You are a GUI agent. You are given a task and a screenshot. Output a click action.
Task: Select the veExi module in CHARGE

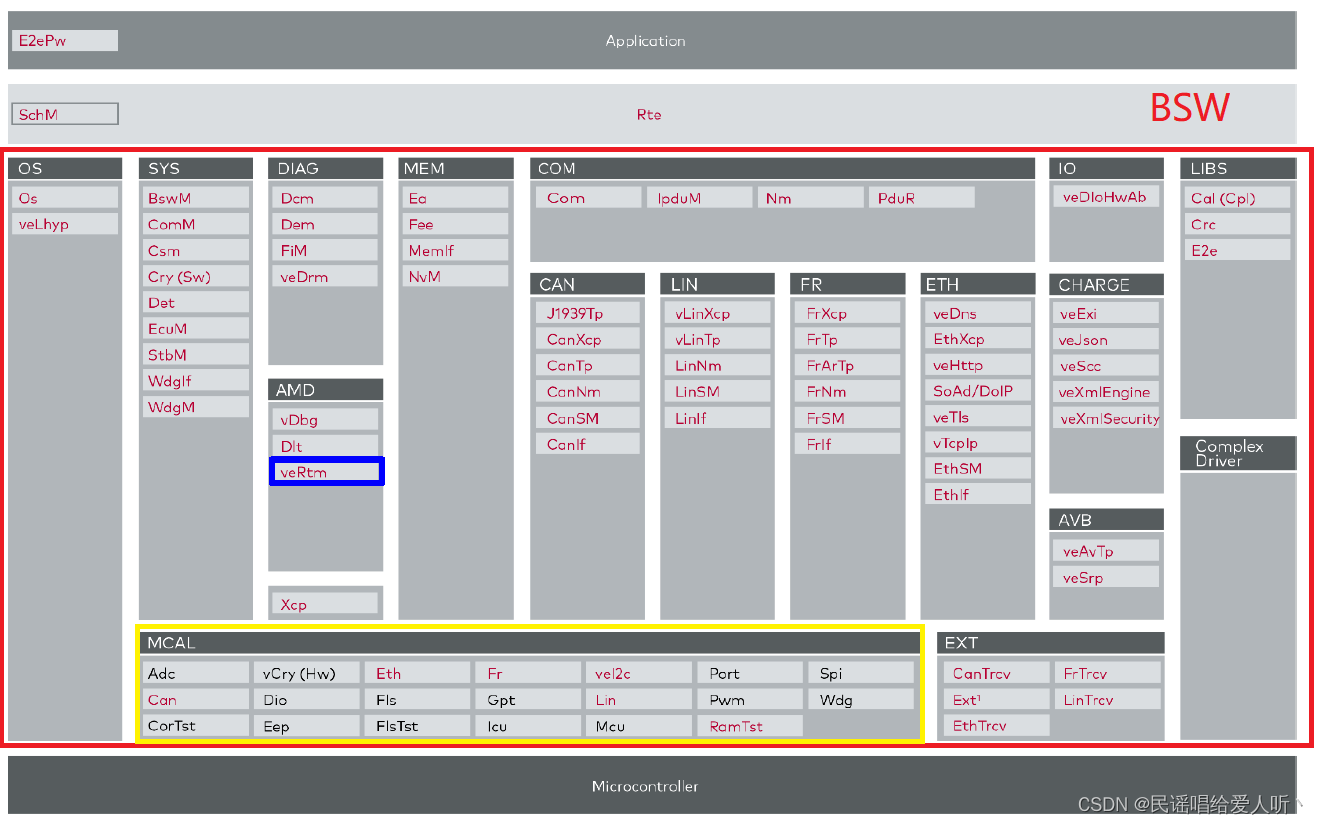coord(1106,313)
